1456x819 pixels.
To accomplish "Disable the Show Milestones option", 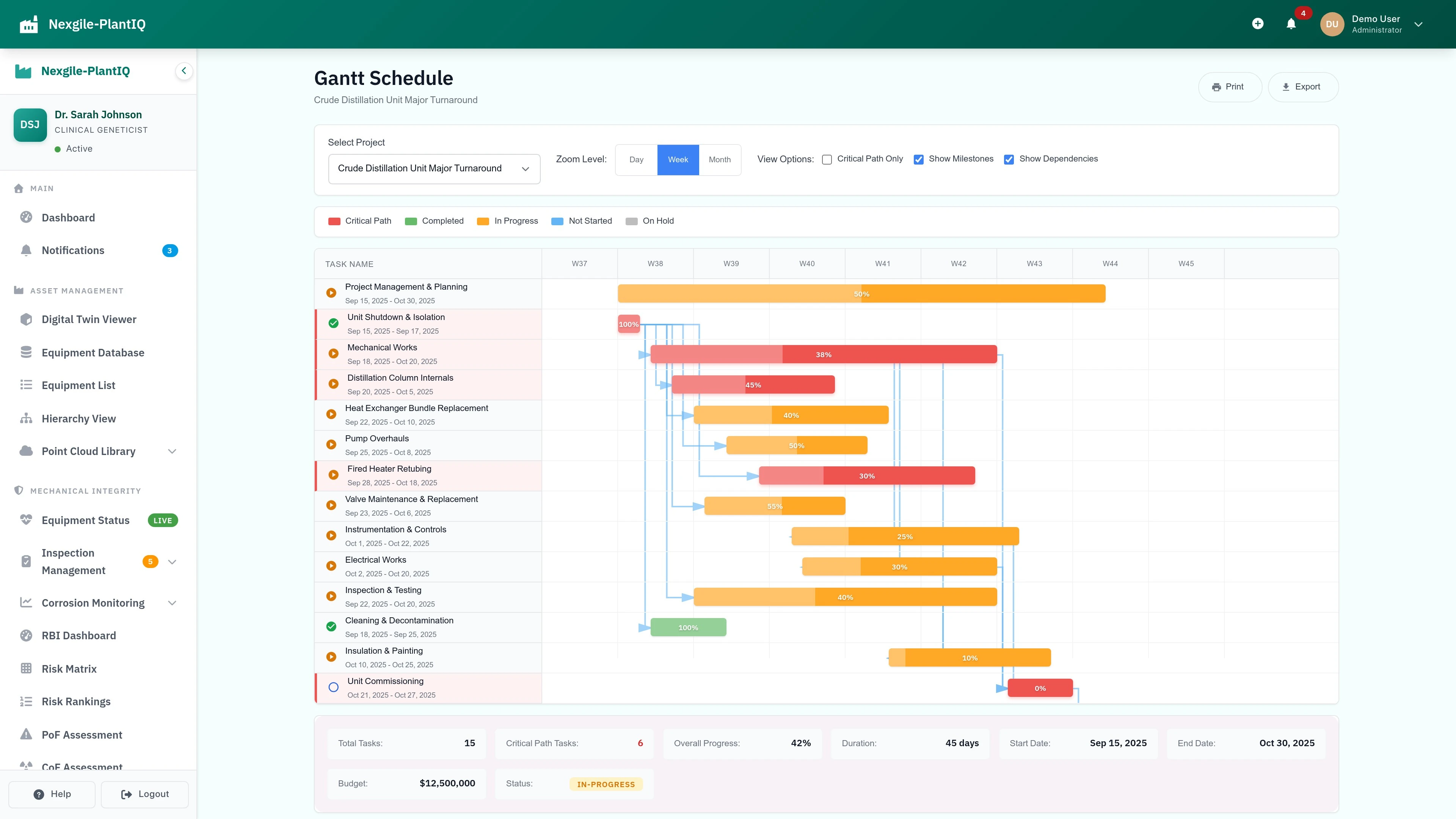I will point(918,159).
